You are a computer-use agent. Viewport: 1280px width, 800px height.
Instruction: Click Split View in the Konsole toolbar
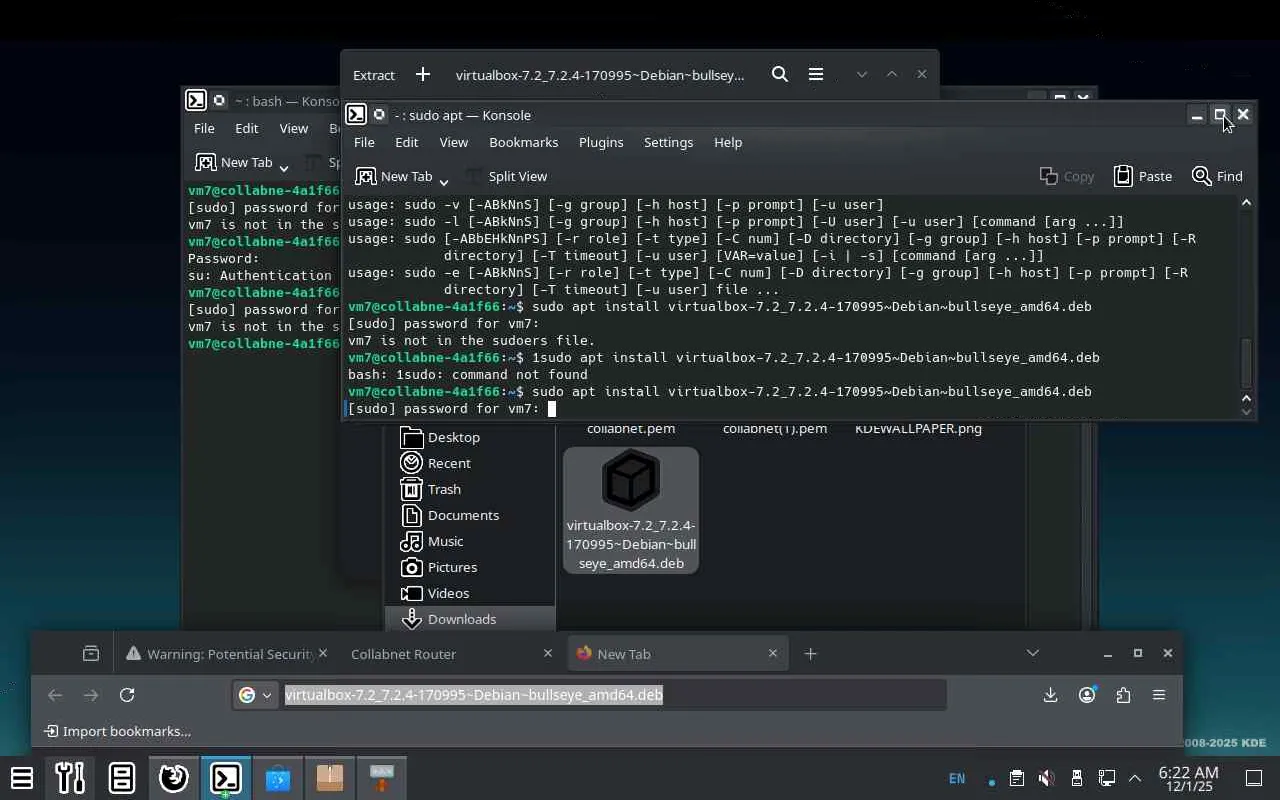click(506, 176)
